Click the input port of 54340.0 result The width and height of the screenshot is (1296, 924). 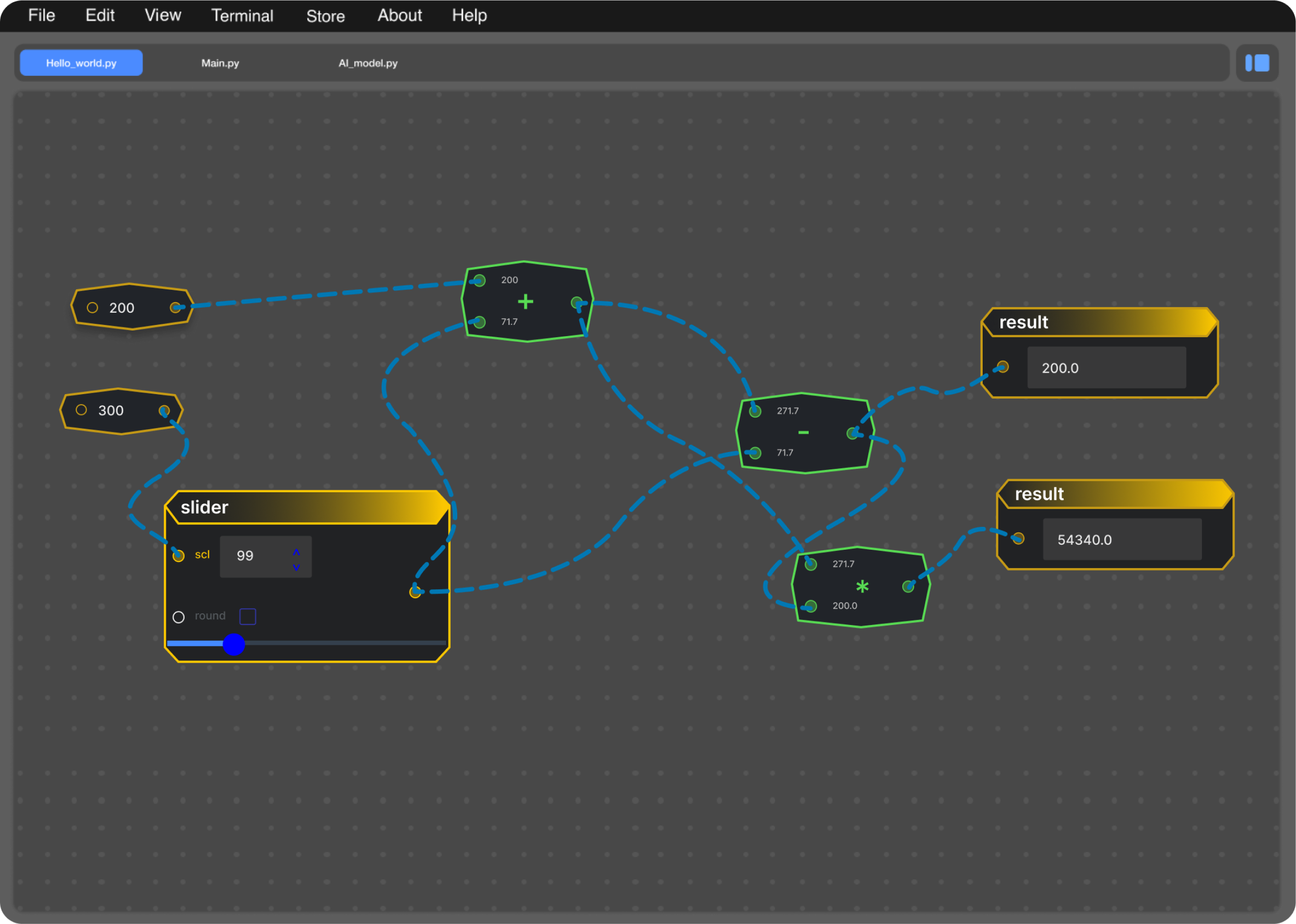tap(1018, 538)
